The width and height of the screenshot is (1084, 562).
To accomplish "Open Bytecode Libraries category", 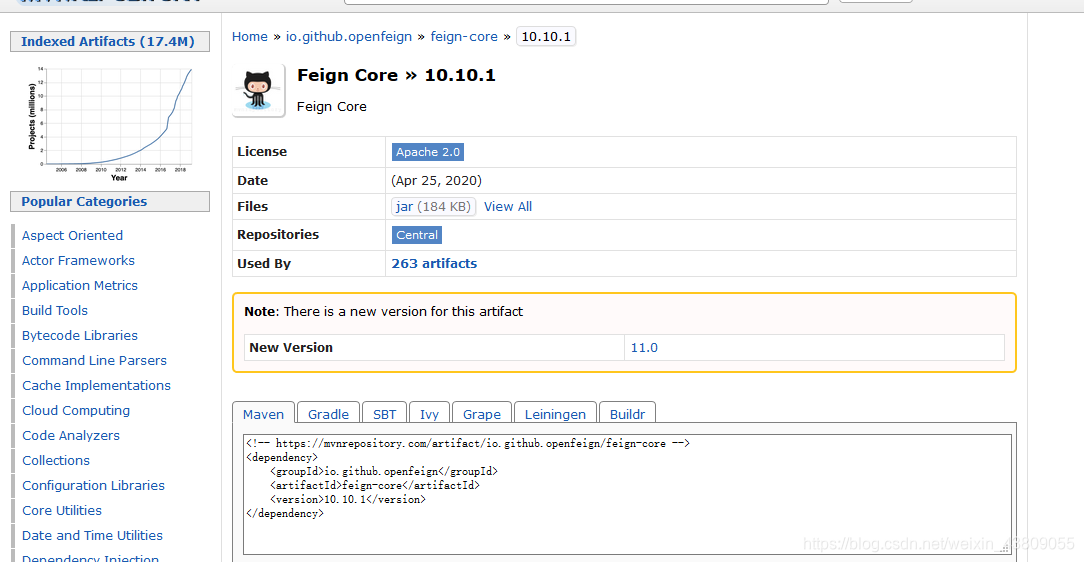I will (80, 335).
